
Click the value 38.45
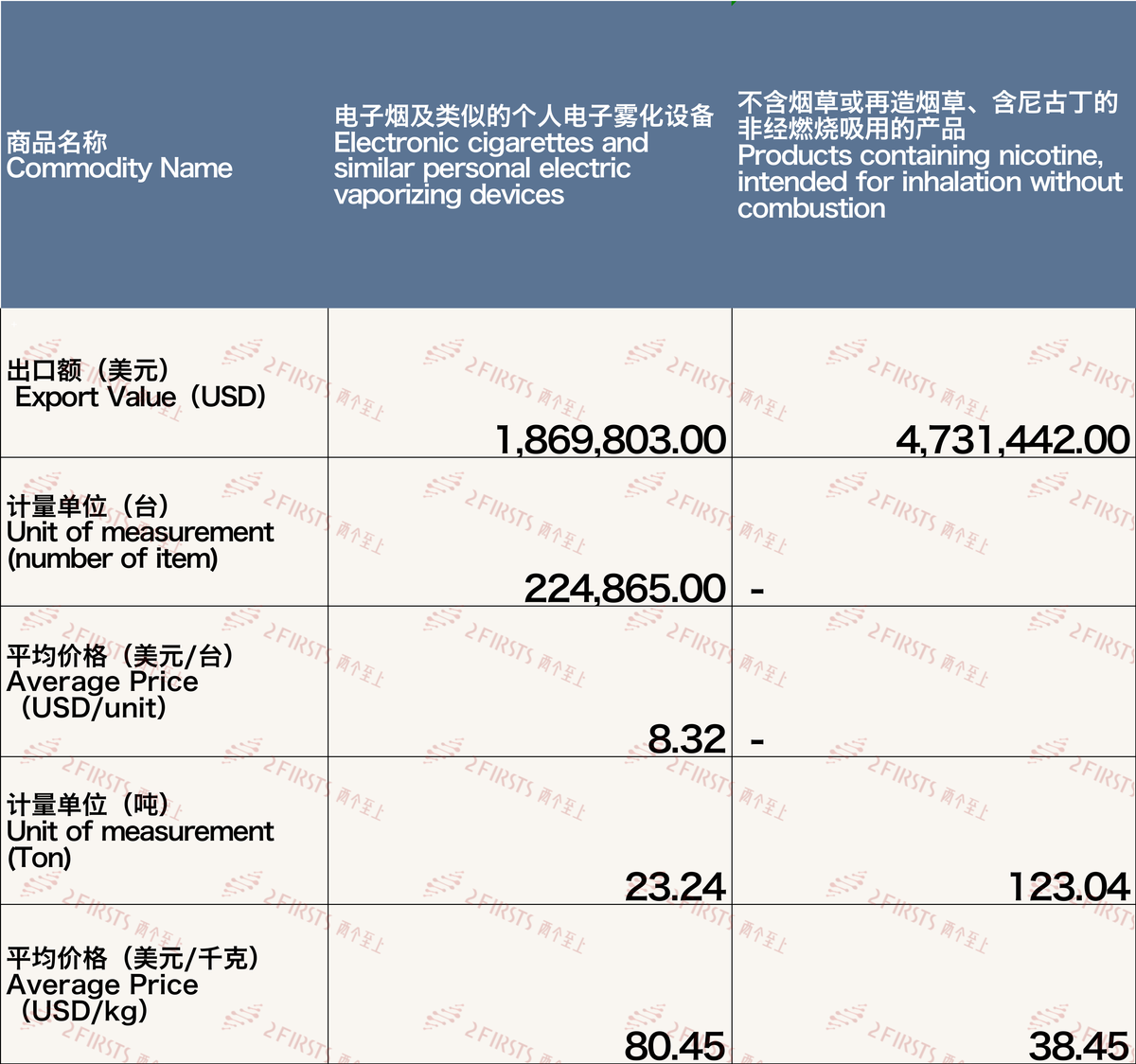(x=1079, y=1046)
